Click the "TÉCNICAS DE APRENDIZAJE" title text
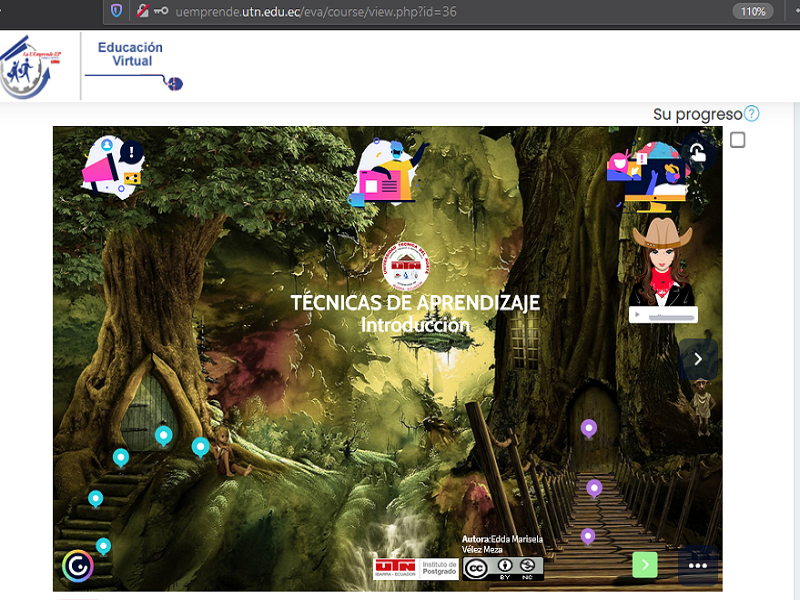 pyautogui.click(x=415, y=303)
